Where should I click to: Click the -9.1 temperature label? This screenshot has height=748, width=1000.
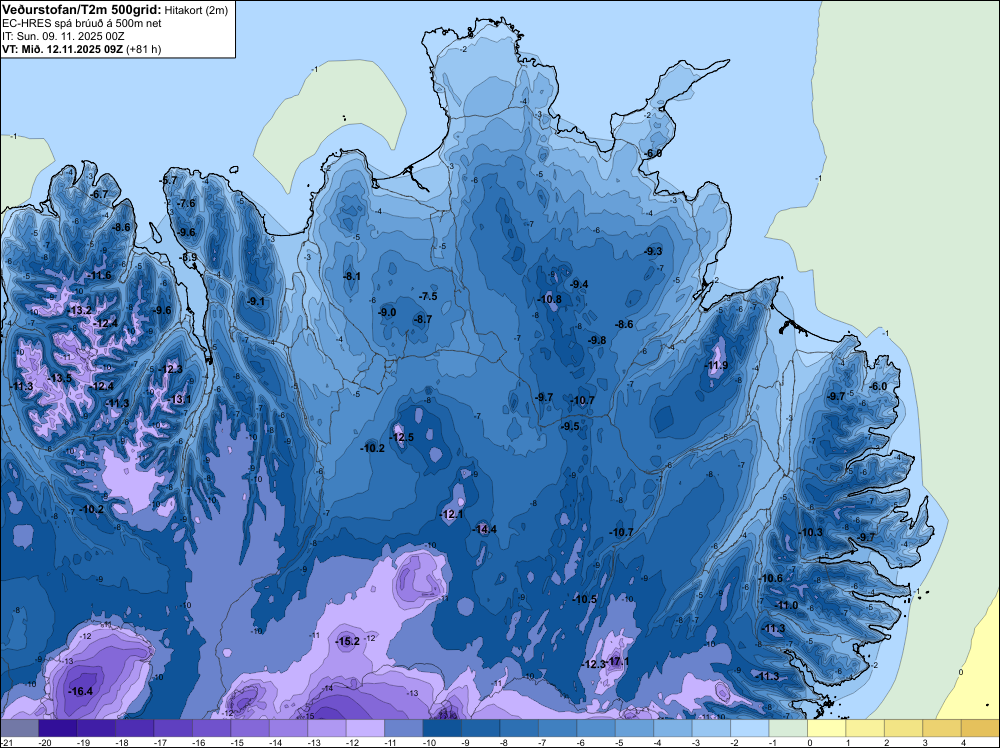[x=255, y=301]
